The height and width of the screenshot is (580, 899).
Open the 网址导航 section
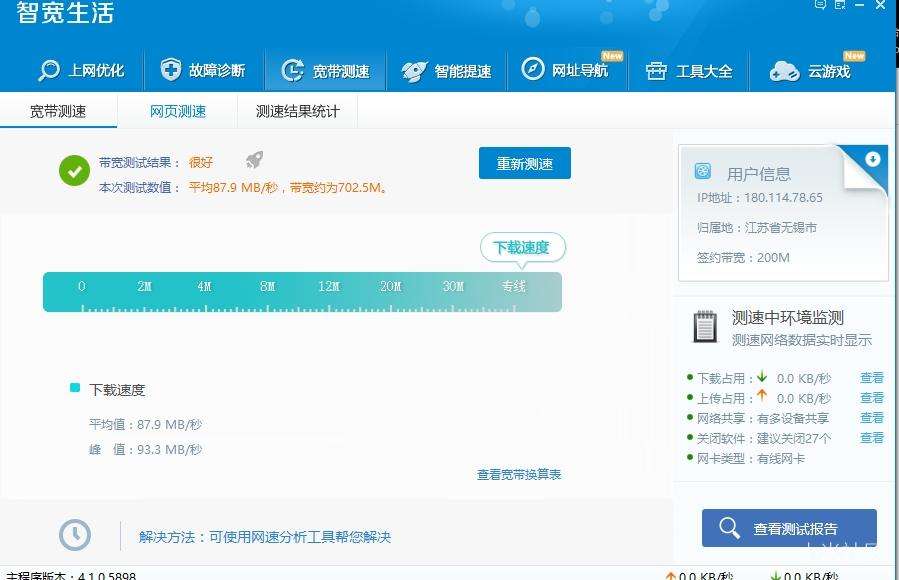coord(565,70)
